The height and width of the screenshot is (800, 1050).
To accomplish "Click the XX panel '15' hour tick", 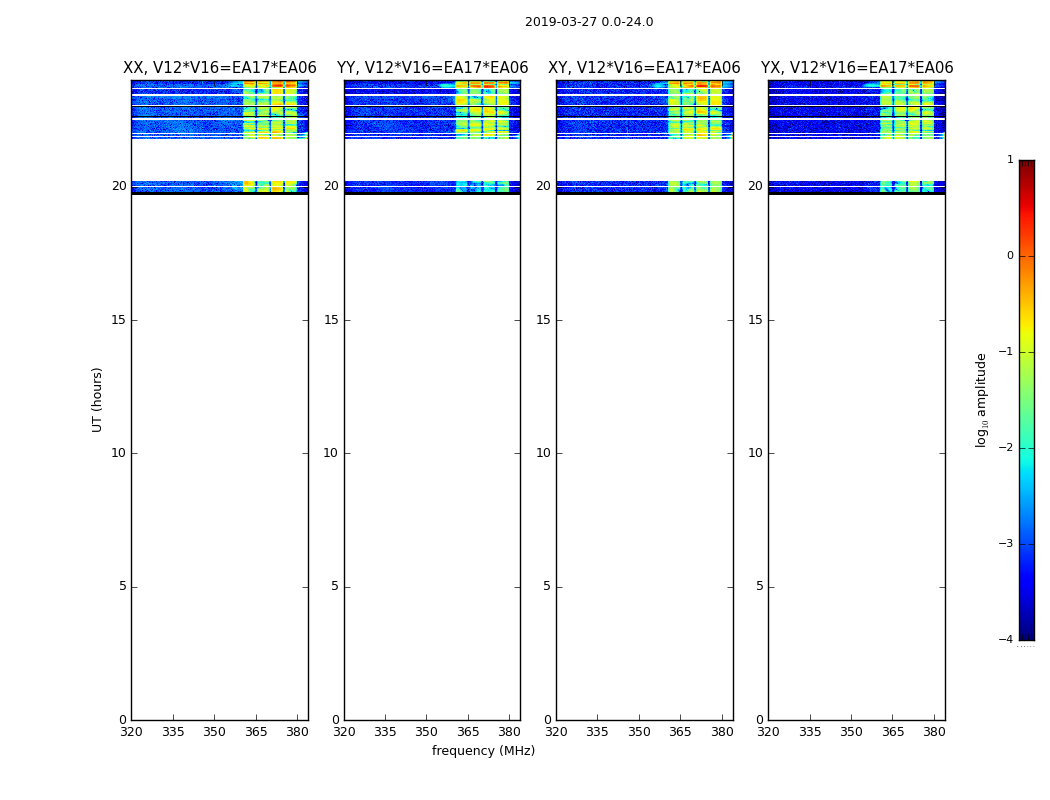I will coord(119,320).
